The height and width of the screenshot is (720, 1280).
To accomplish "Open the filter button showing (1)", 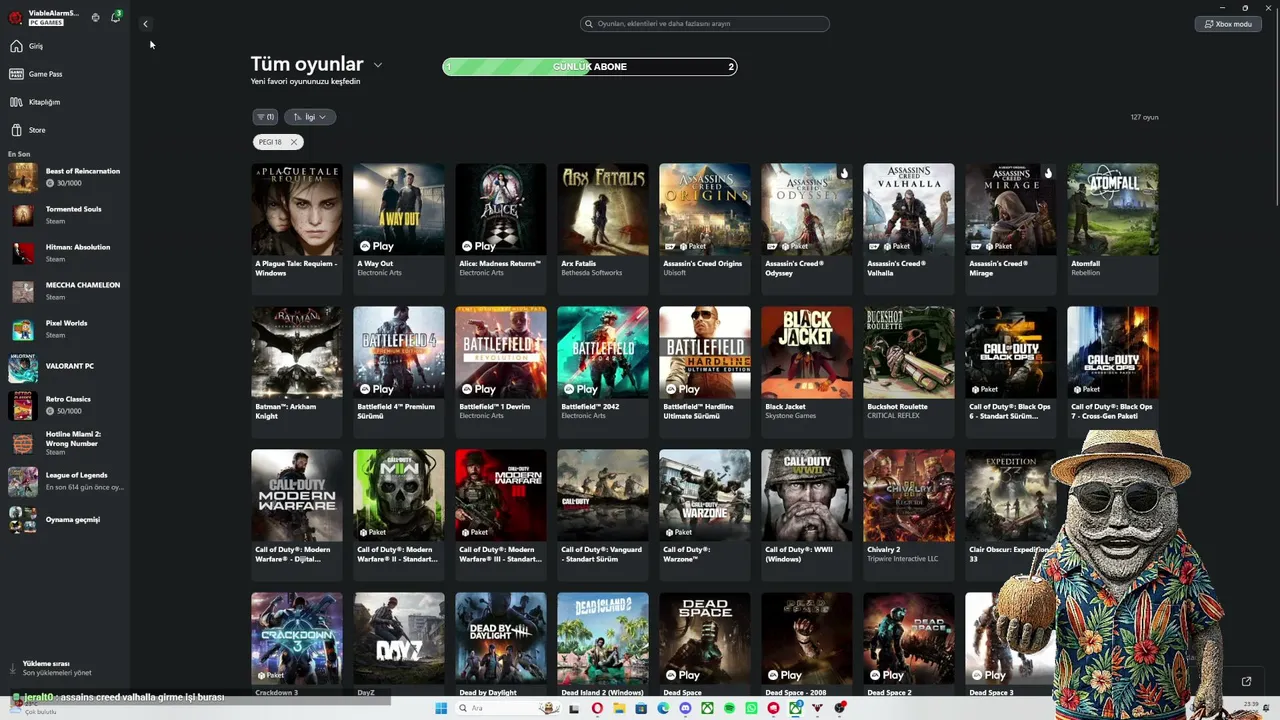I will 265,117.
